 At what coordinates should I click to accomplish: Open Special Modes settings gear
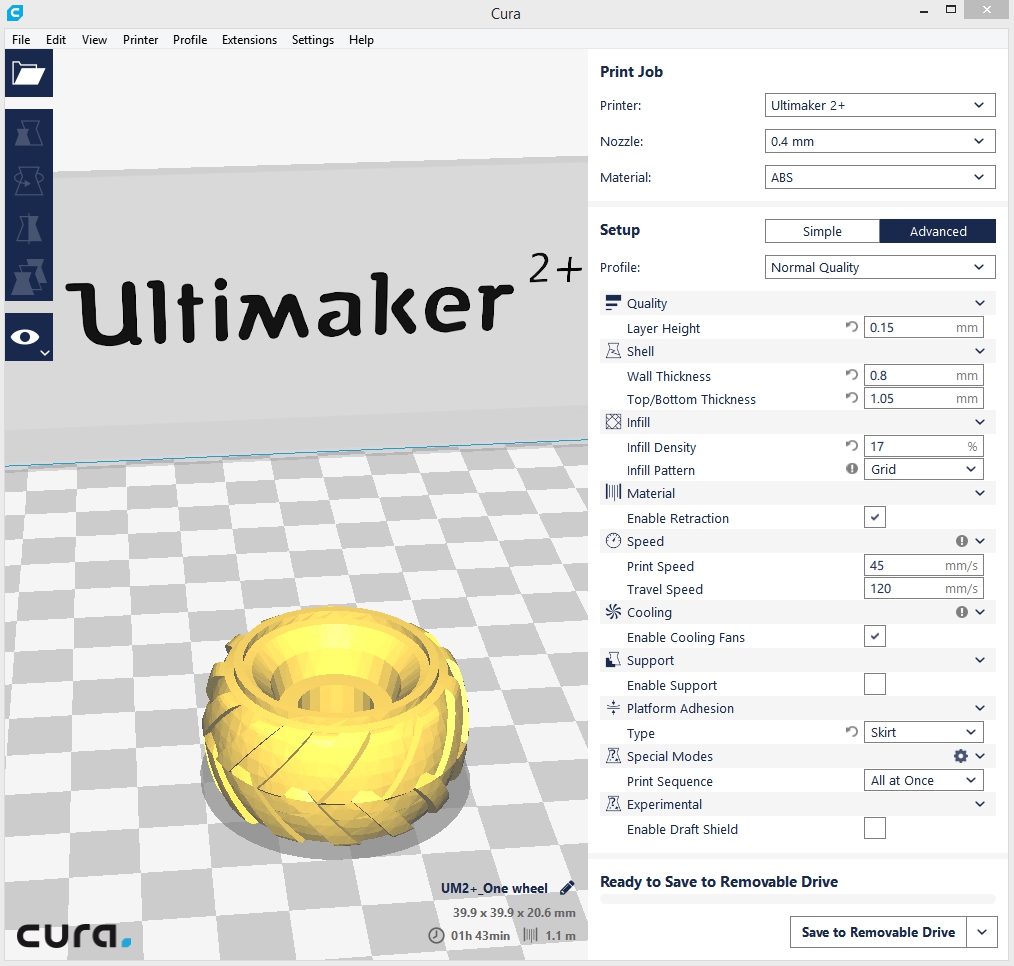pos(961,756)
